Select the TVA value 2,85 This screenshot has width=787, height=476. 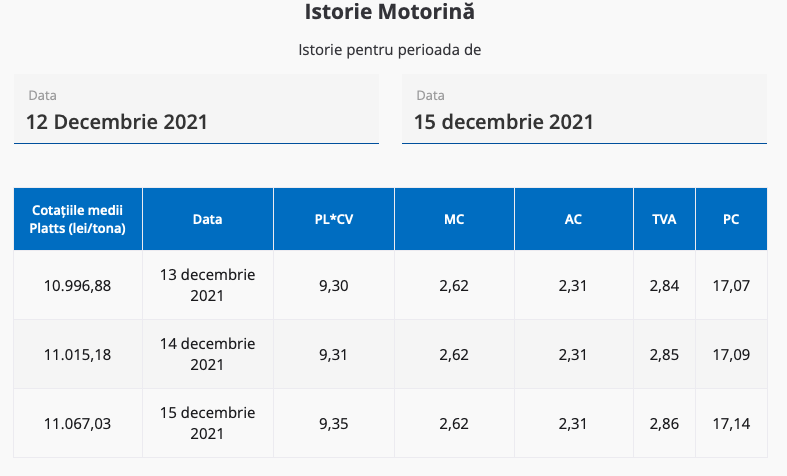click(664, 354)
